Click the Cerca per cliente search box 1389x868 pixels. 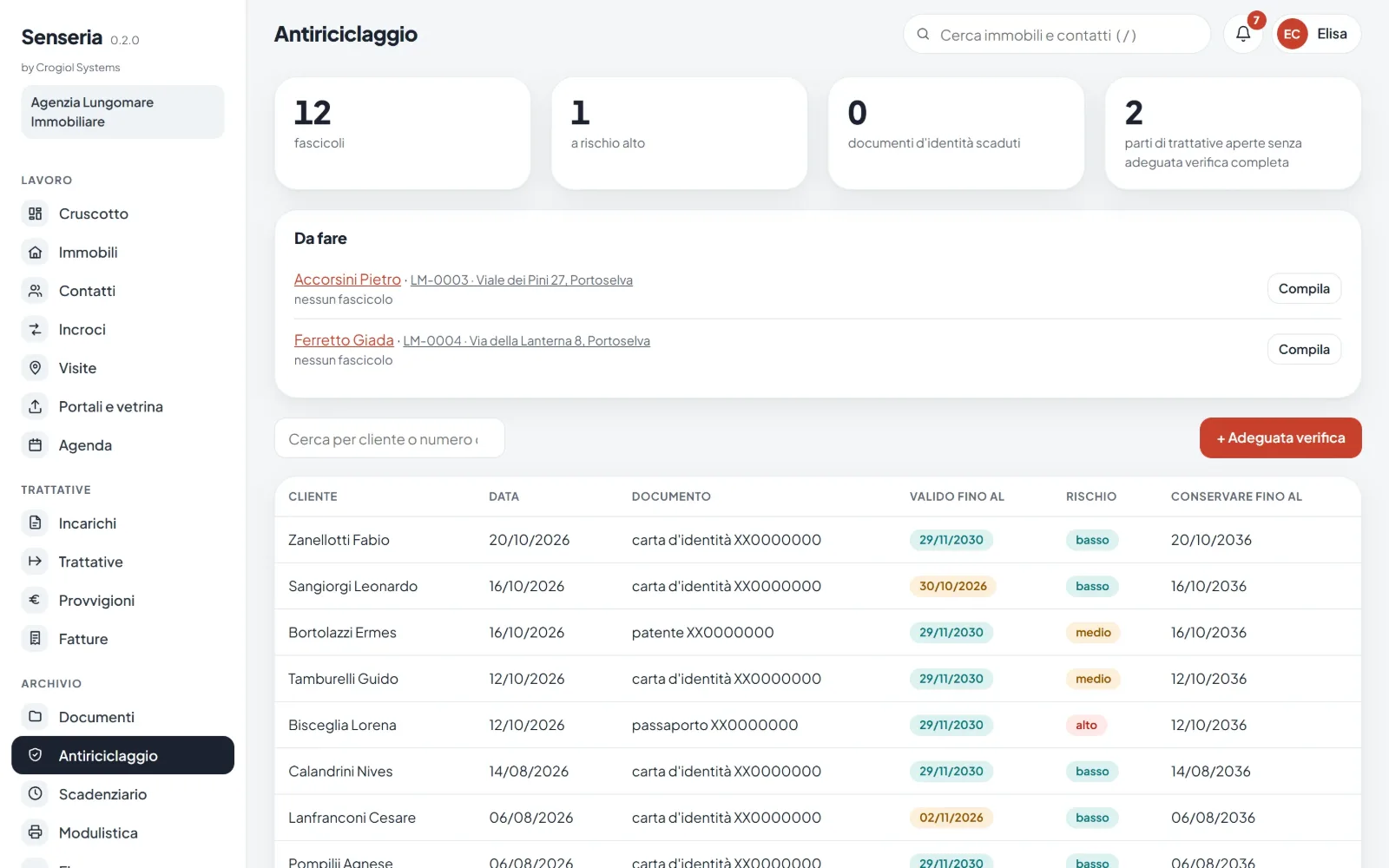[x=390, y=439]
